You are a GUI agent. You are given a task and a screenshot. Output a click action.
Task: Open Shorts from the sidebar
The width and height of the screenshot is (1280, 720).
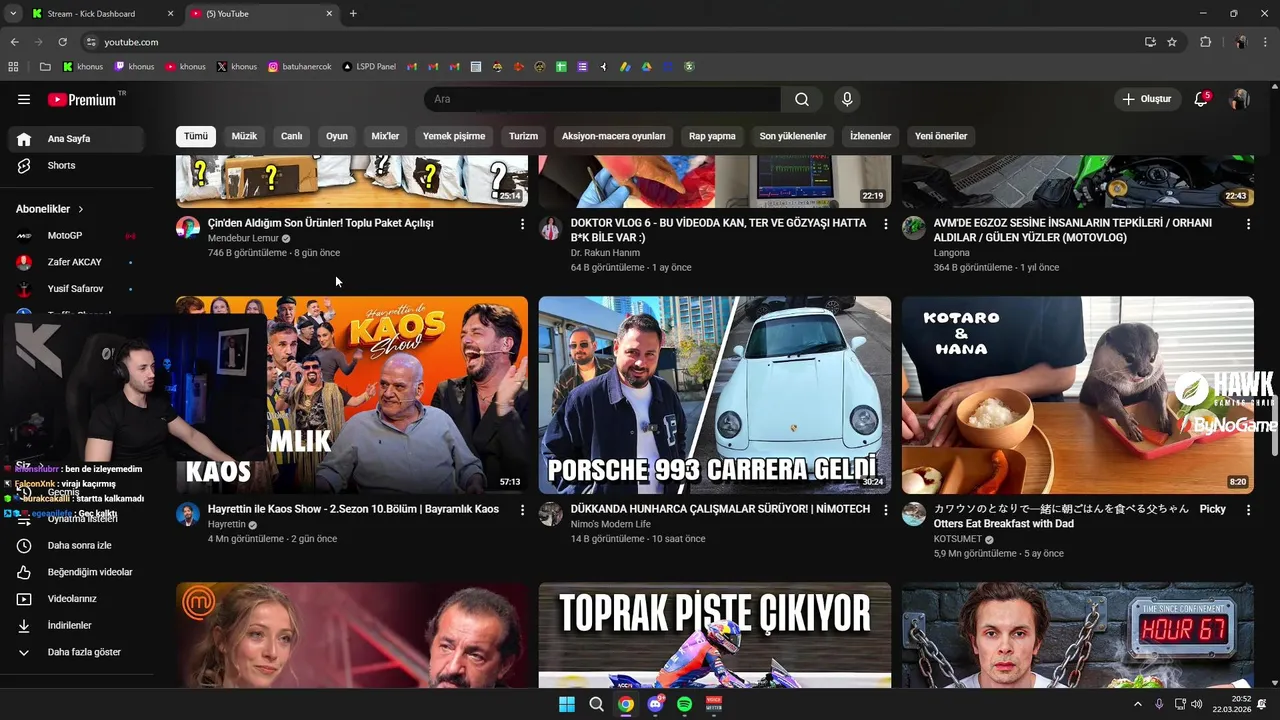76,165
